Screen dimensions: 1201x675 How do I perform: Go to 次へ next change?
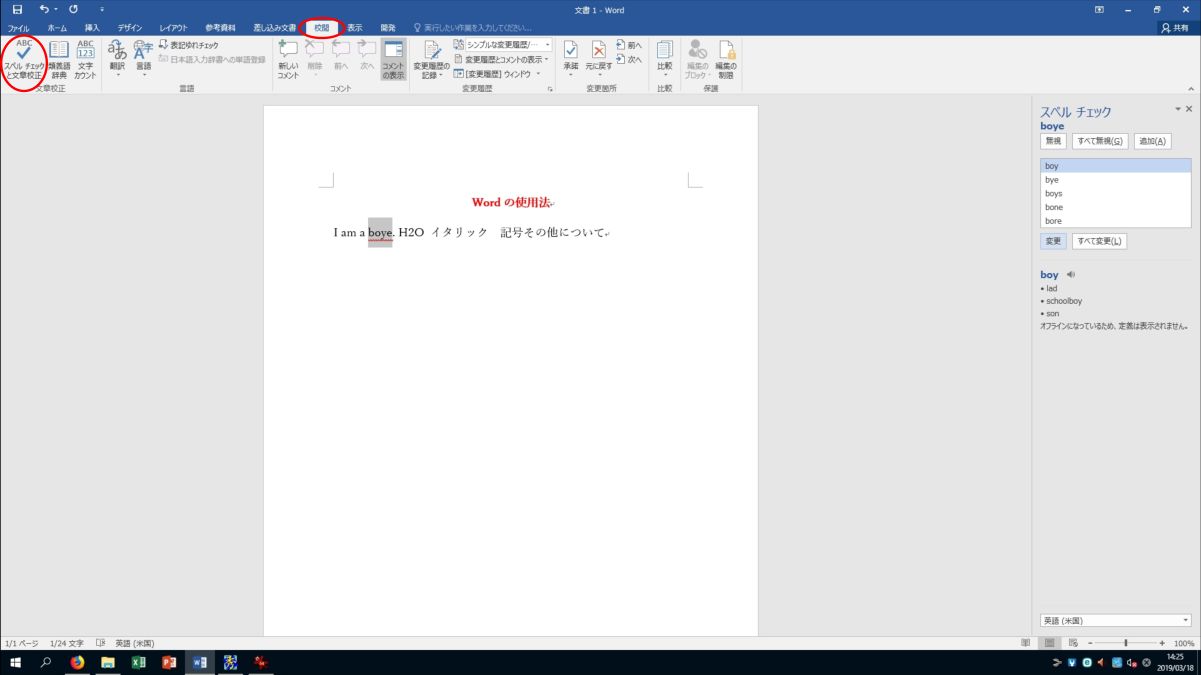point(629,59)
